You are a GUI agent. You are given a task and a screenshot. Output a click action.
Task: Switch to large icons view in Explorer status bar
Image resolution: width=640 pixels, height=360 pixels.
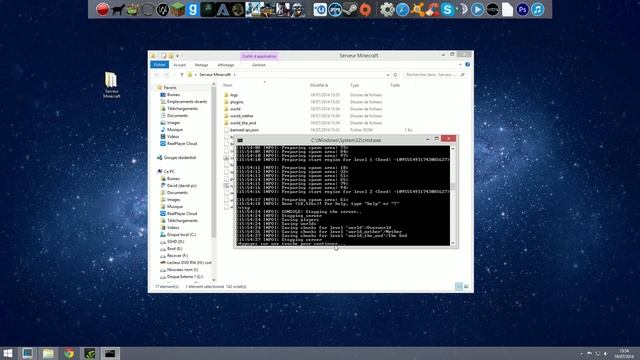pos(467,287)
